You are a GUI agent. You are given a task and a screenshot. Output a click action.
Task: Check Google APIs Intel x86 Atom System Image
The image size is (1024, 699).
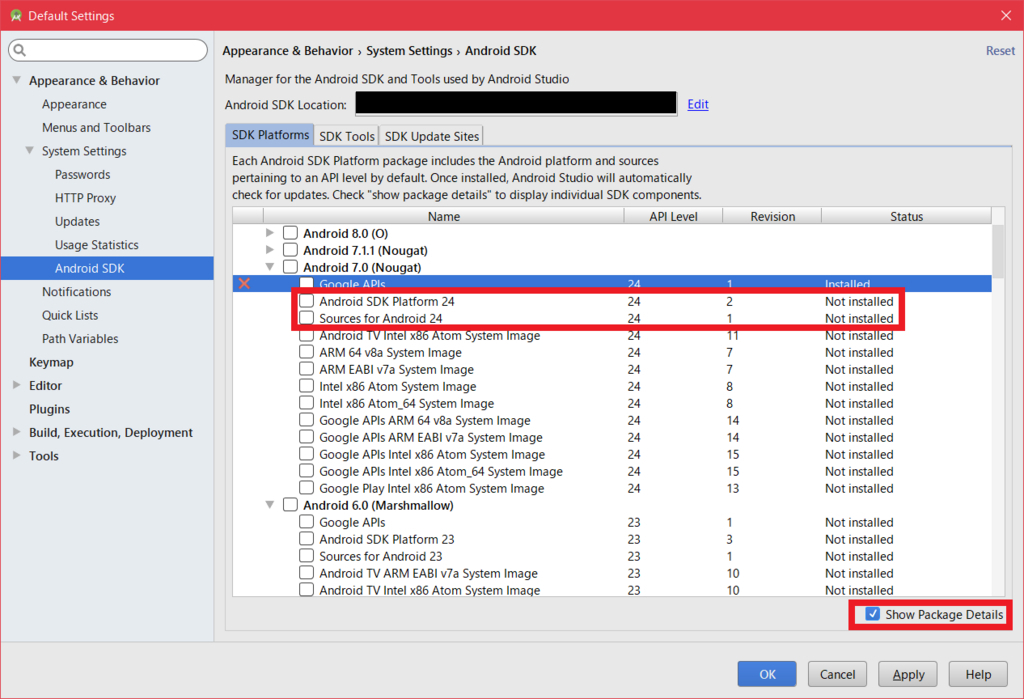306,454
